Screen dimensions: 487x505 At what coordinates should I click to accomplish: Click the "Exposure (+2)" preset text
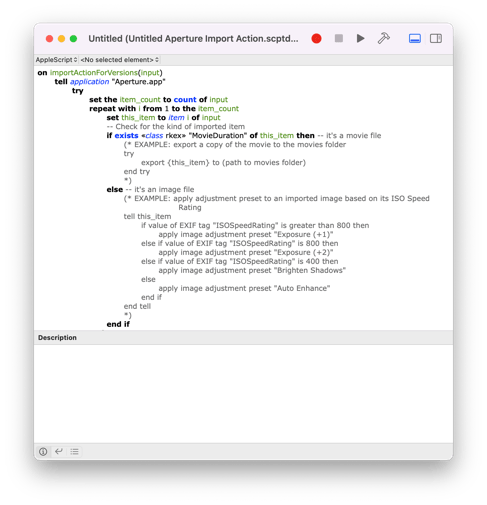pos(305,252)
